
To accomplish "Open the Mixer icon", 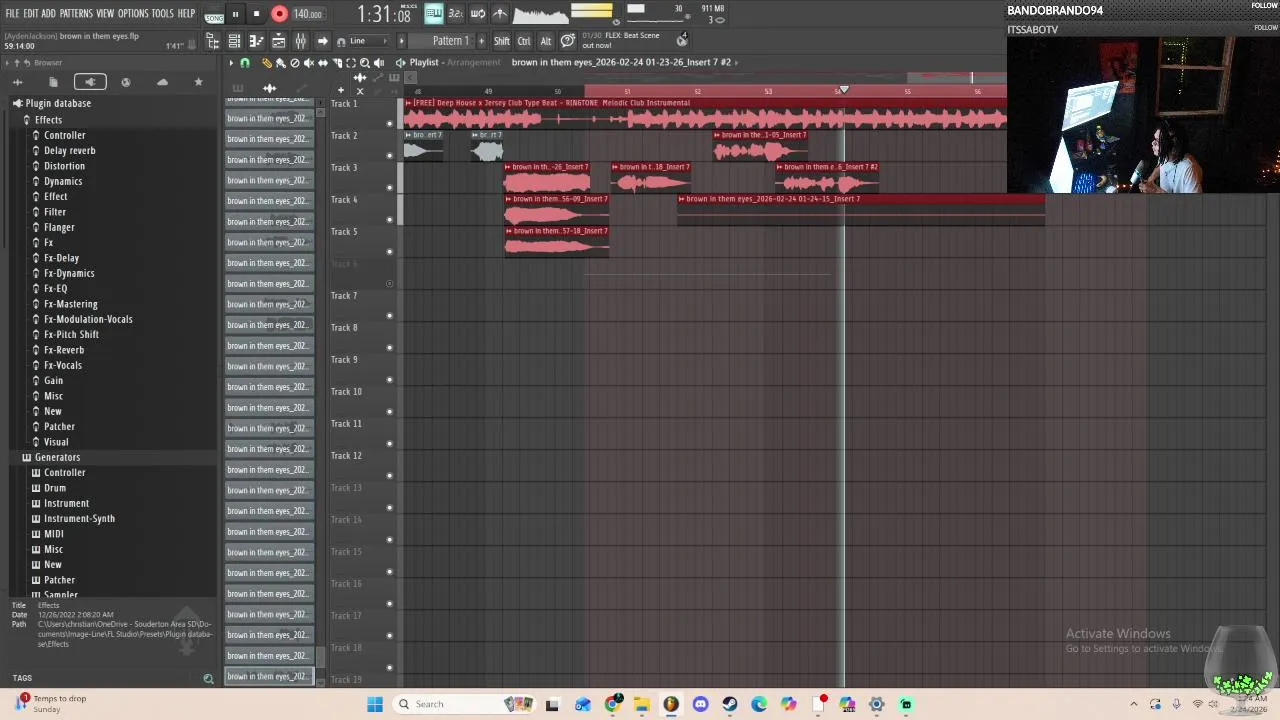I will (300, 41).
